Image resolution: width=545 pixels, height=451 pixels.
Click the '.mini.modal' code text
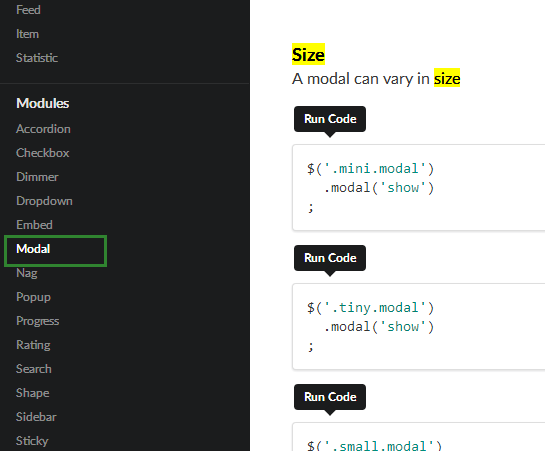(375, 169)
